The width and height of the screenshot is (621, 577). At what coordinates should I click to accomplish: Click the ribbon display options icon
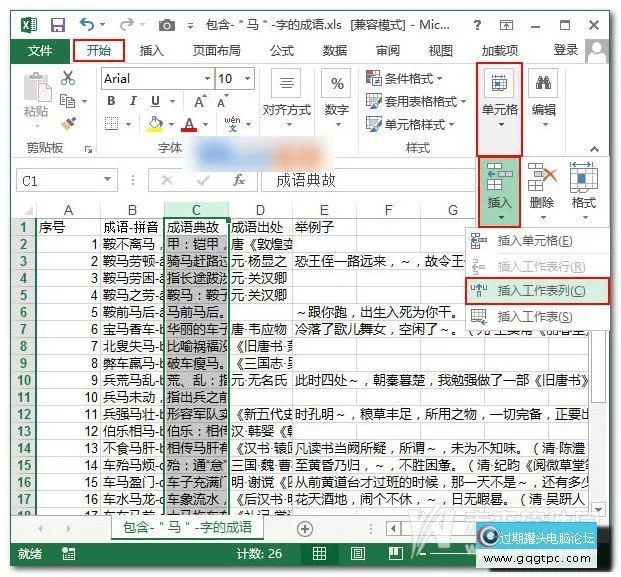click(x=506, y=25)
